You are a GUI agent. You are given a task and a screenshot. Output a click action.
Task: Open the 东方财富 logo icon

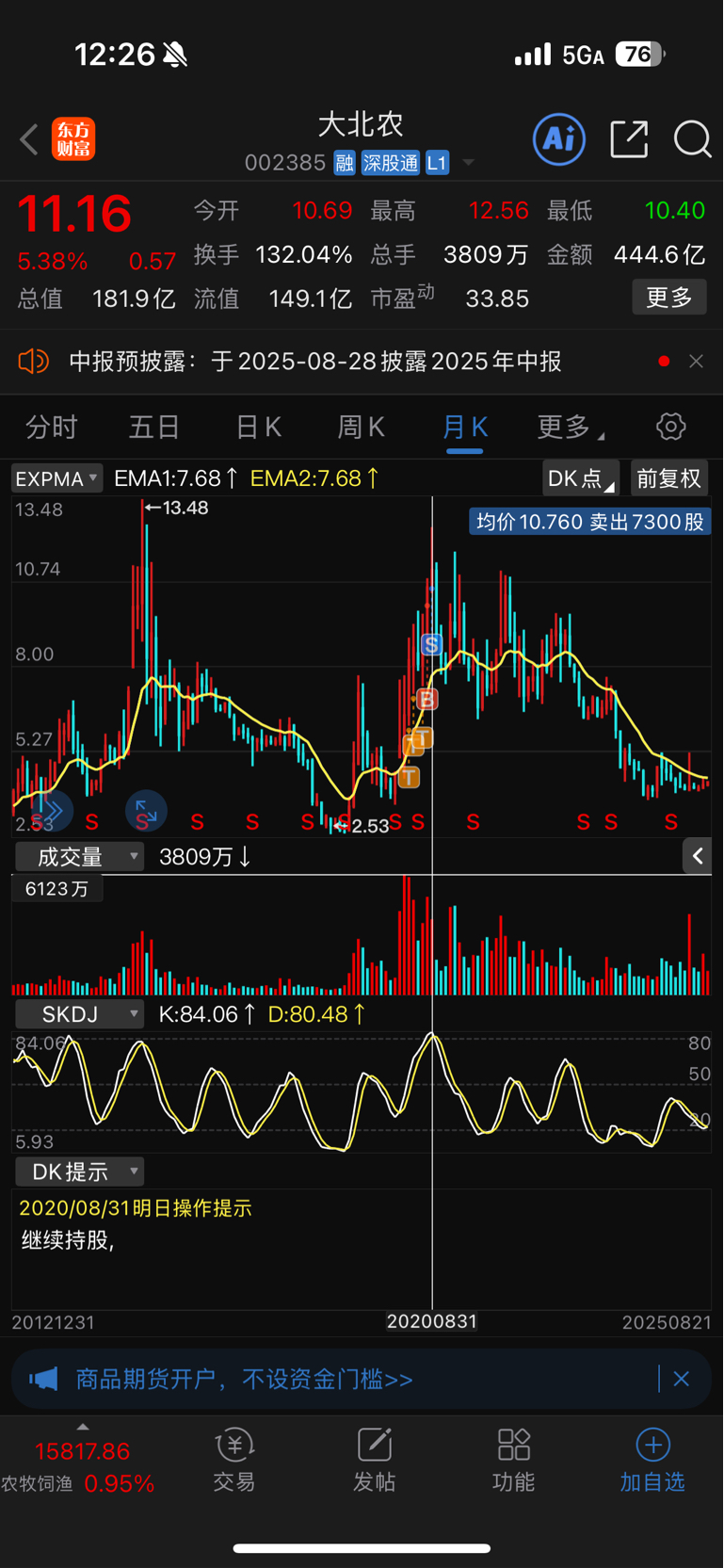[x=73, y=139]
